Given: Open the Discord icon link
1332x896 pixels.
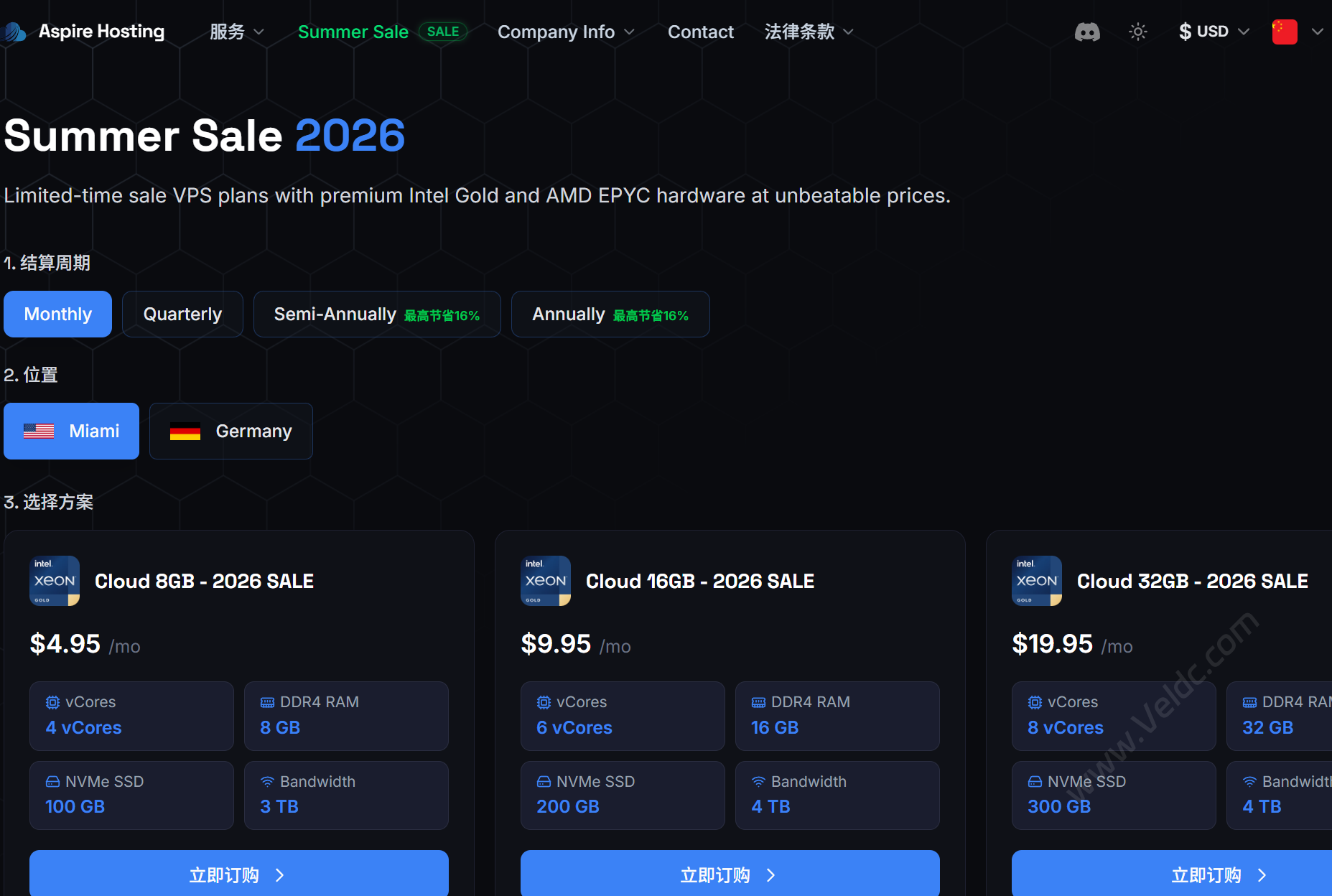Looking at the screenshot, I should (x=1087, y=32).
